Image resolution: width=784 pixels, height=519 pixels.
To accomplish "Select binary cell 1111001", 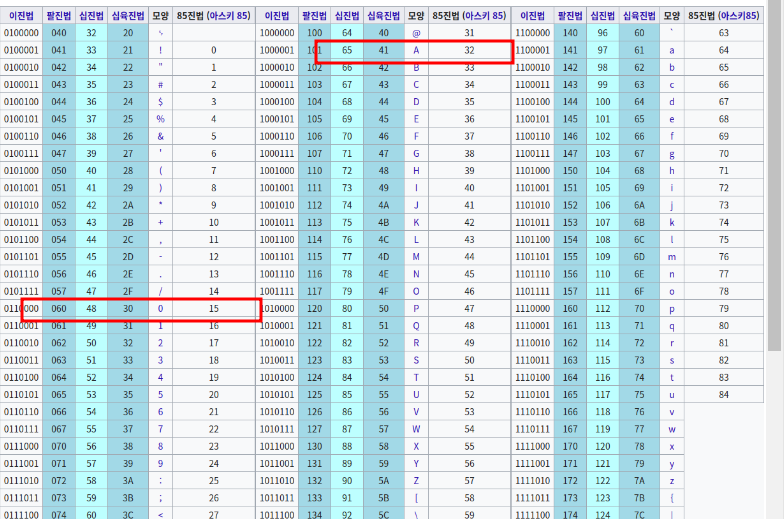I will [x=532, y=464].
